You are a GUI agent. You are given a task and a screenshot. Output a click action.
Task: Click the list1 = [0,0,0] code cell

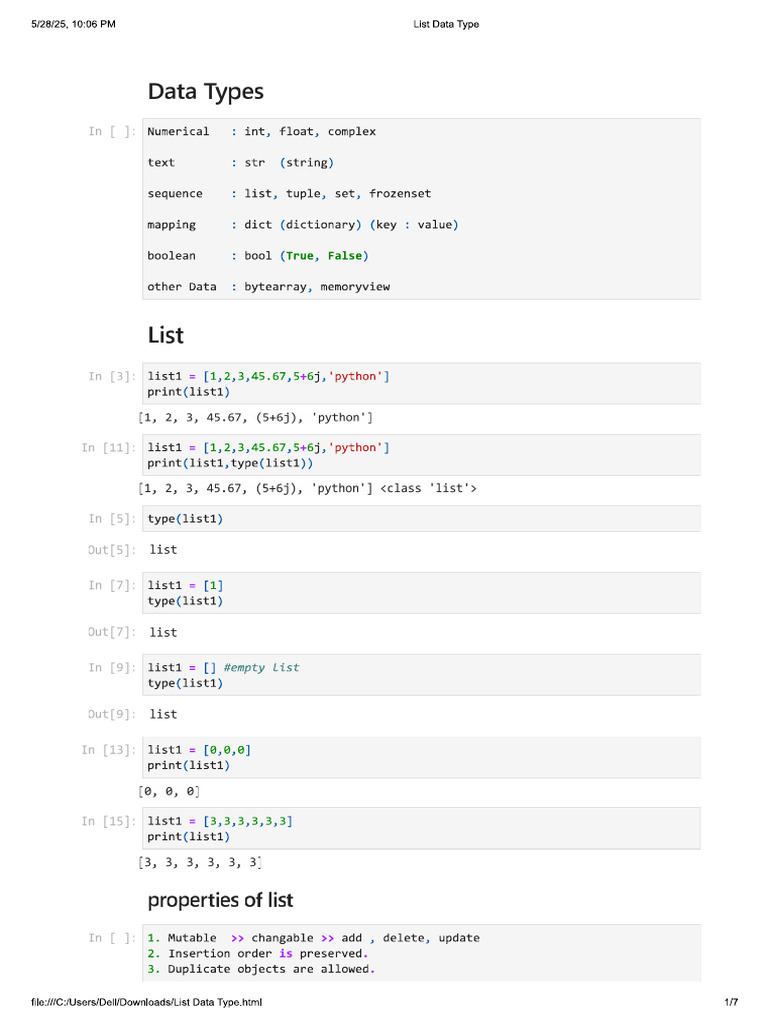(421, 757)
